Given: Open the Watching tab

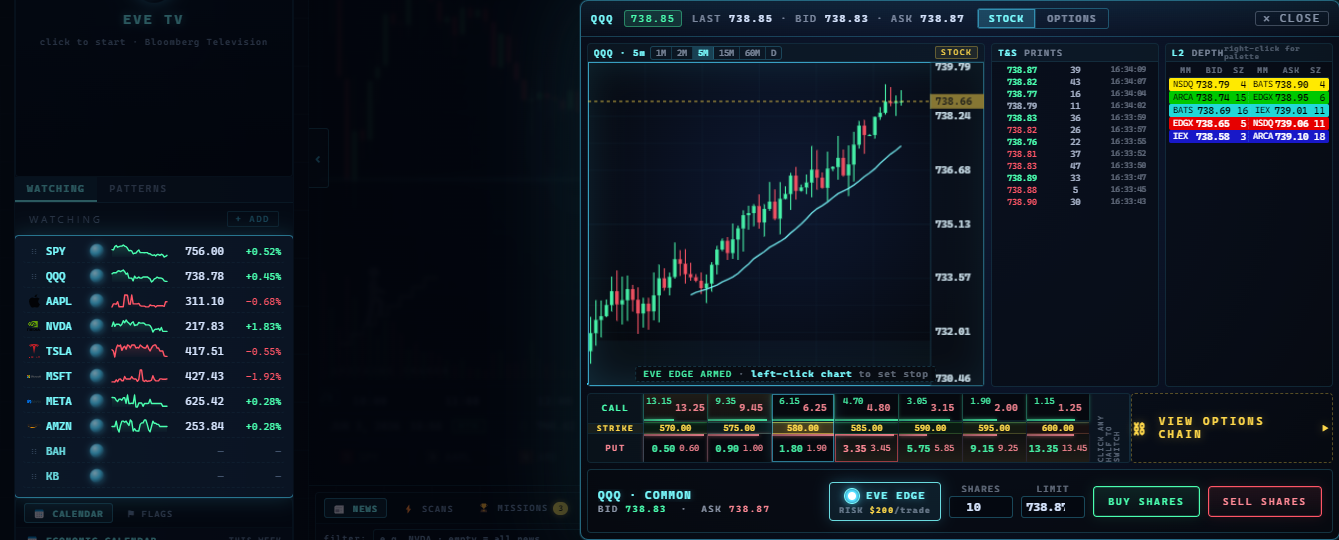Looking at the screenshot, I should pos(55,189).
